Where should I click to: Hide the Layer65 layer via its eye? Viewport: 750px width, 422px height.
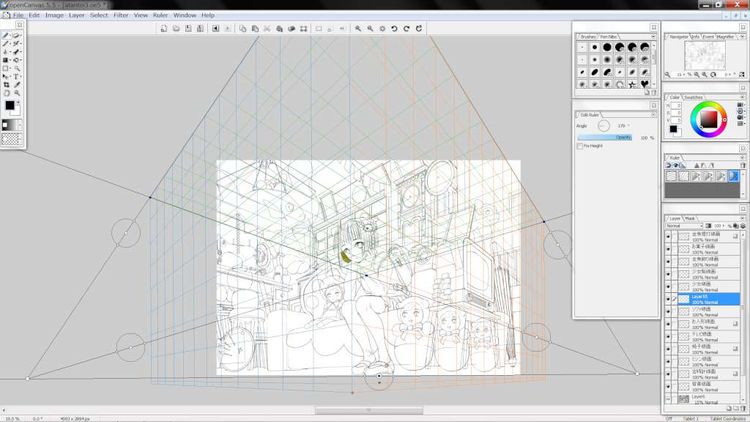(x=668, y=299)
